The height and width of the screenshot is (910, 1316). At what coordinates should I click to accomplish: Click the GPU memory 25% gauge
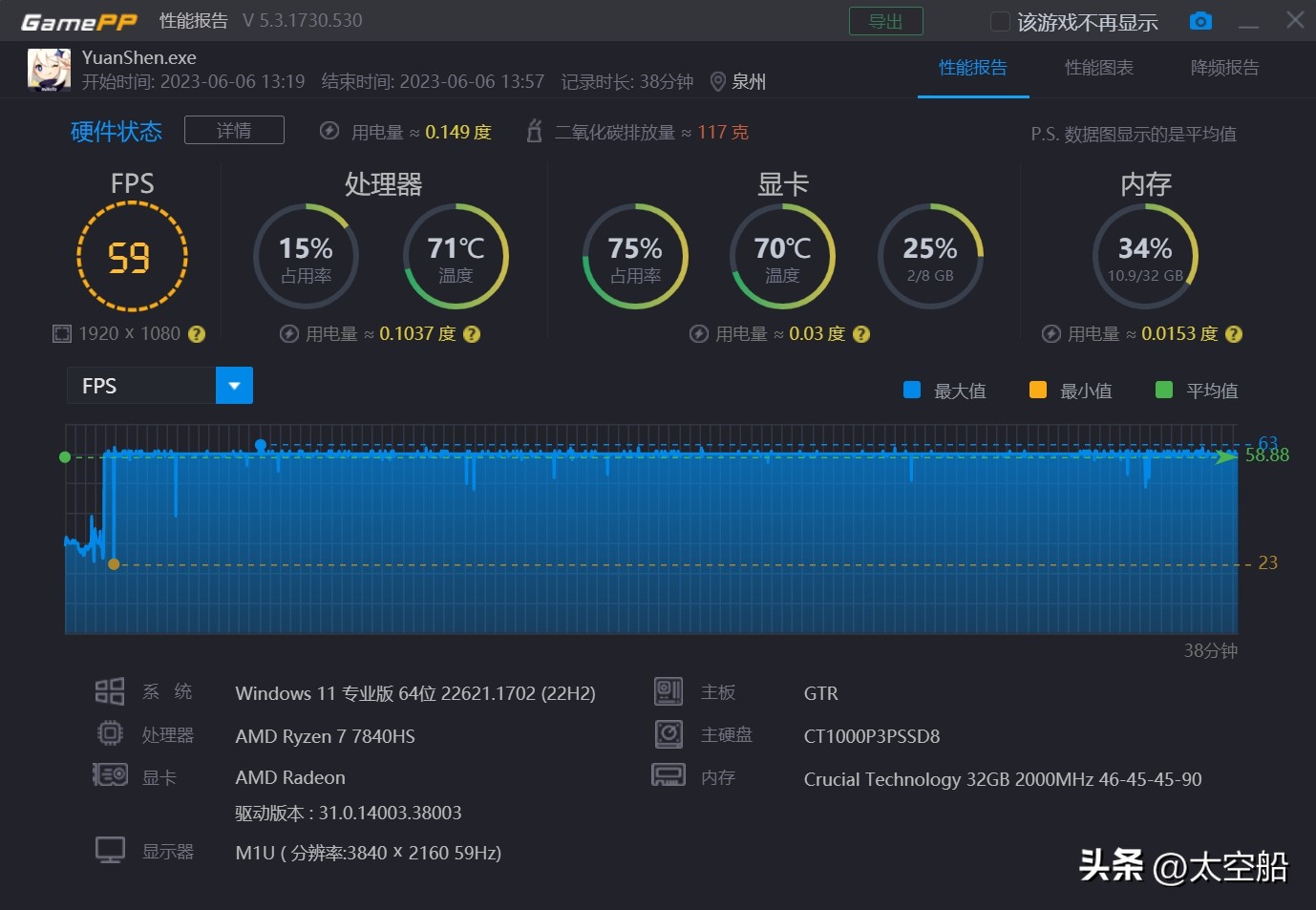[x=930, y=256]
